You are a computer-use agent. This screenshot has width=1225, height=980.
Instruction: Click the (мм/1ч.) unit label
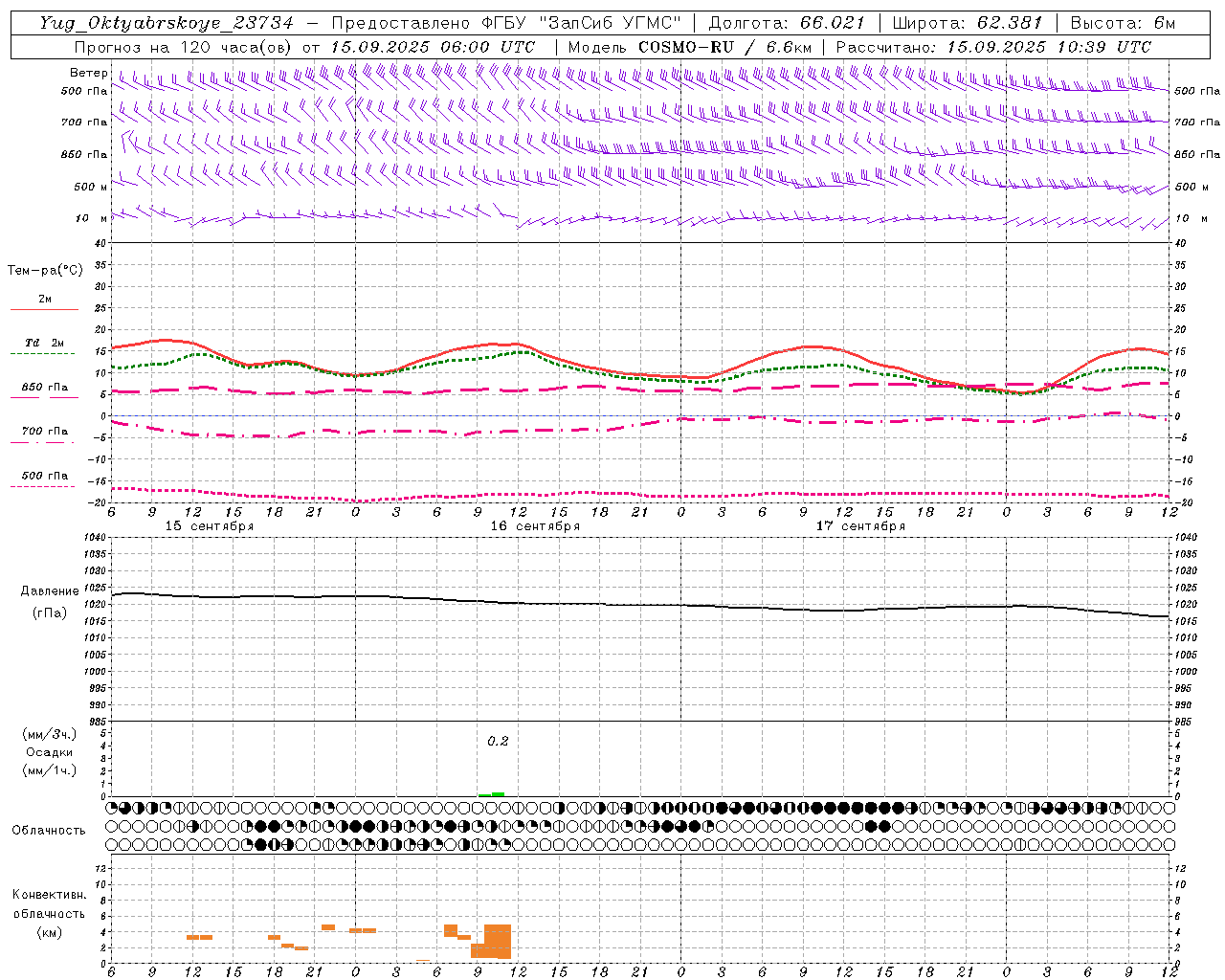pyautogui.click(x=49, y=770)
